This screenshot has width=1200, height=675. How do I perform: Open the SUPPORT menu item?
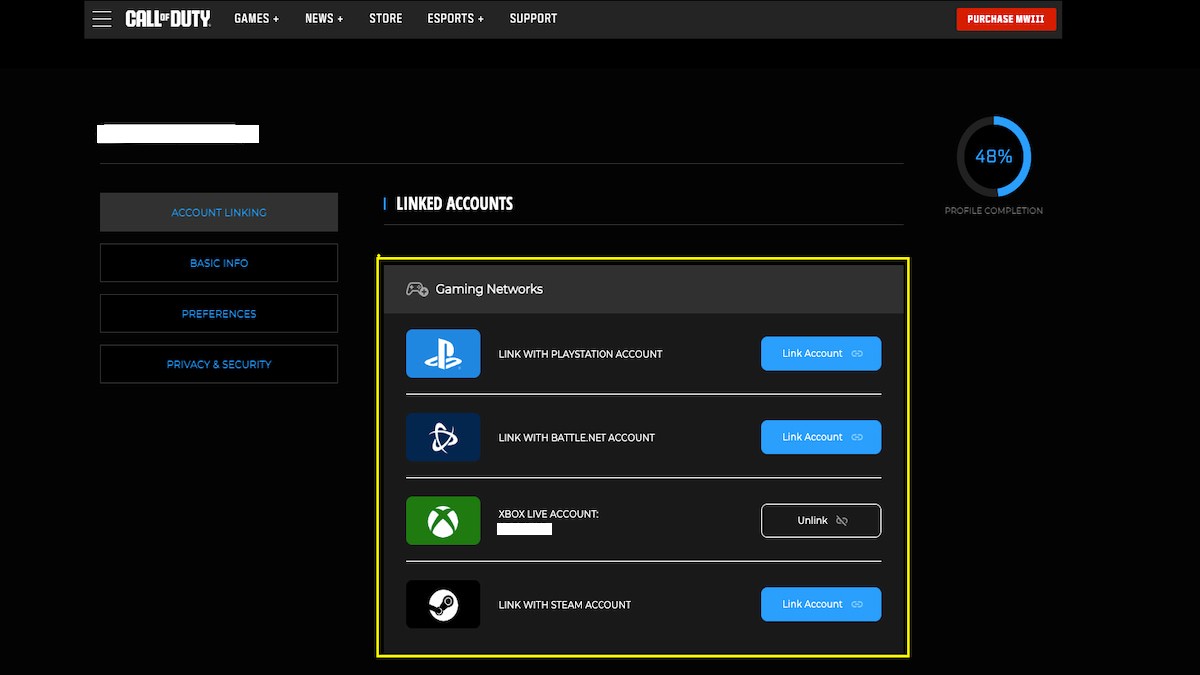pos(533,18)
